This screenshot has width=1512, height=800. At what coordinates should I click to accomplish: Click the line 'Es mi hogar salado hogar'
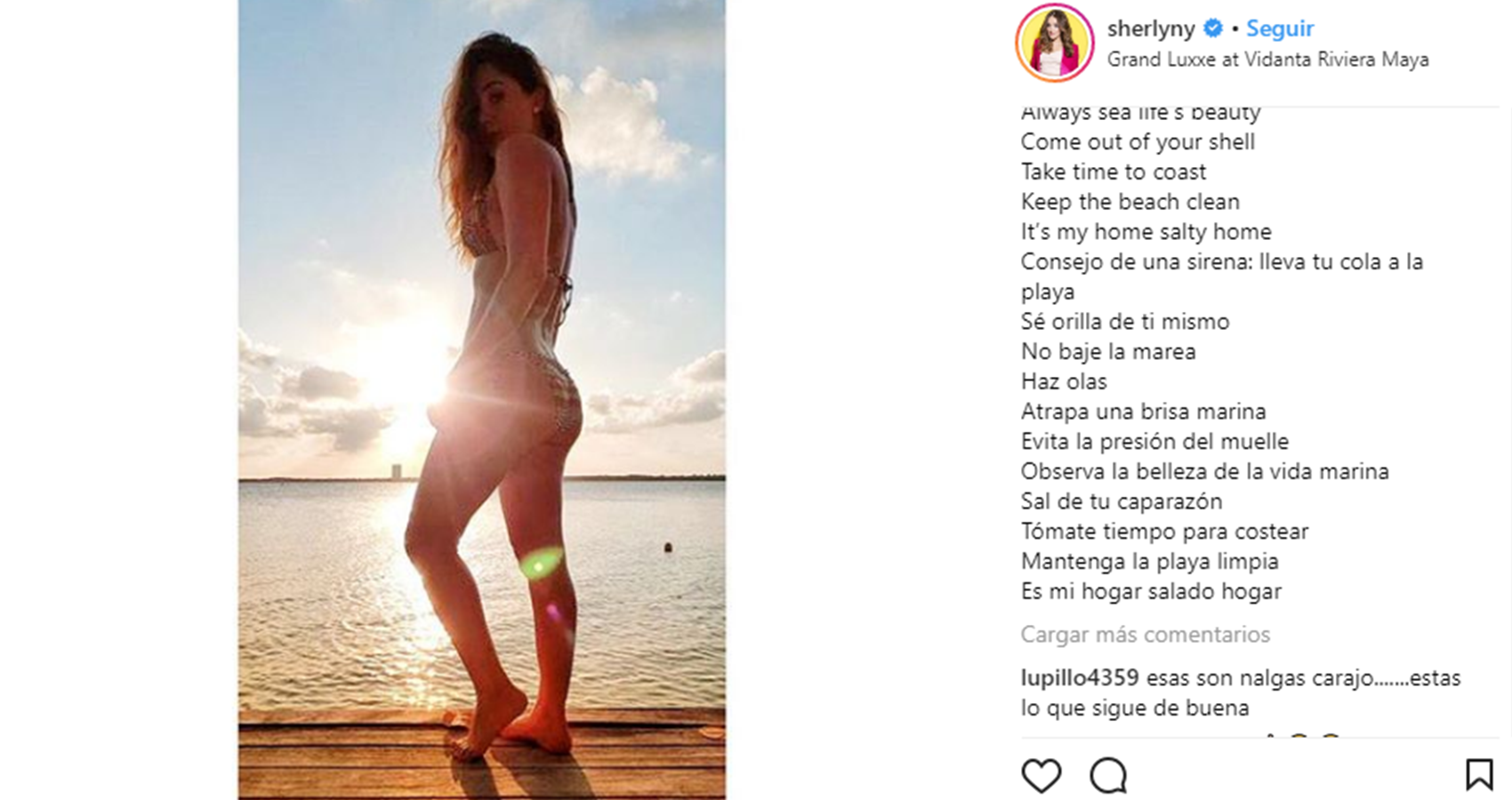[x=1151, y=591]
